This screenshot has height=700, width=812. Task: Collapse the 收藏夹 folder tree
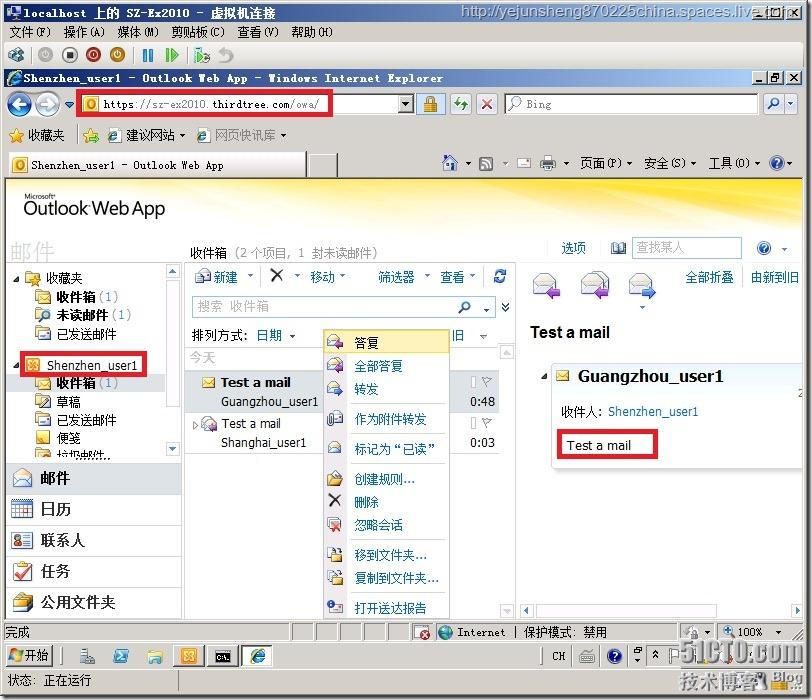[16, 279]
